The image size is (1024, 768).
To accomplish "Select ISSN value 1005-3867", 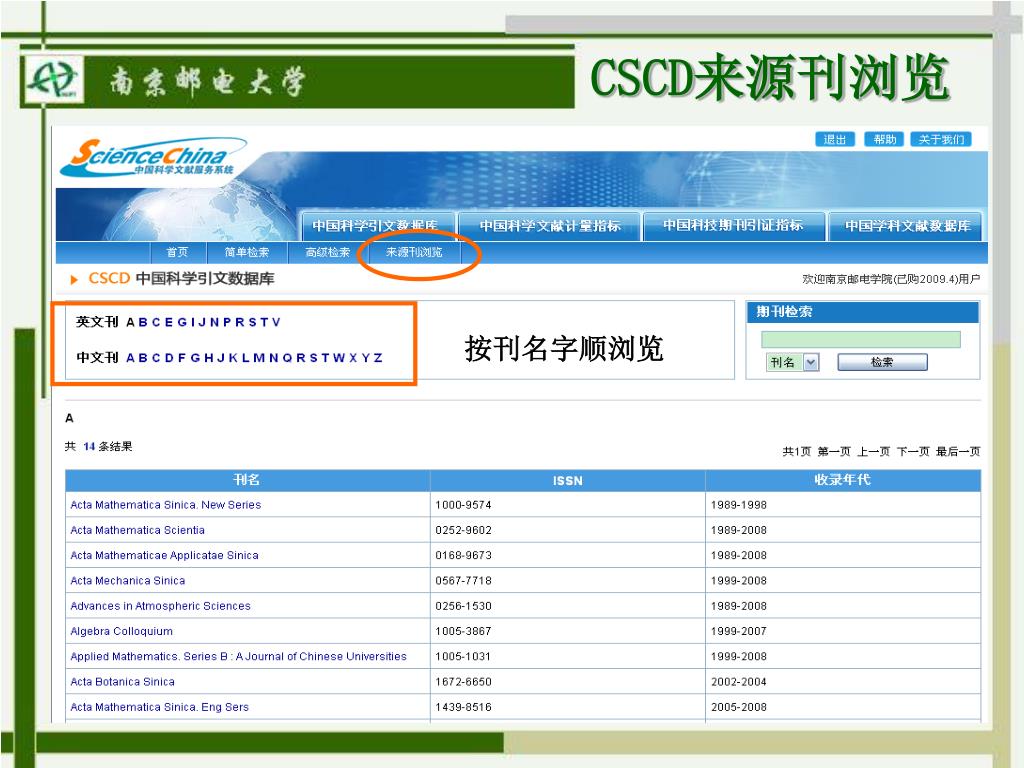I will coord(464,632).
